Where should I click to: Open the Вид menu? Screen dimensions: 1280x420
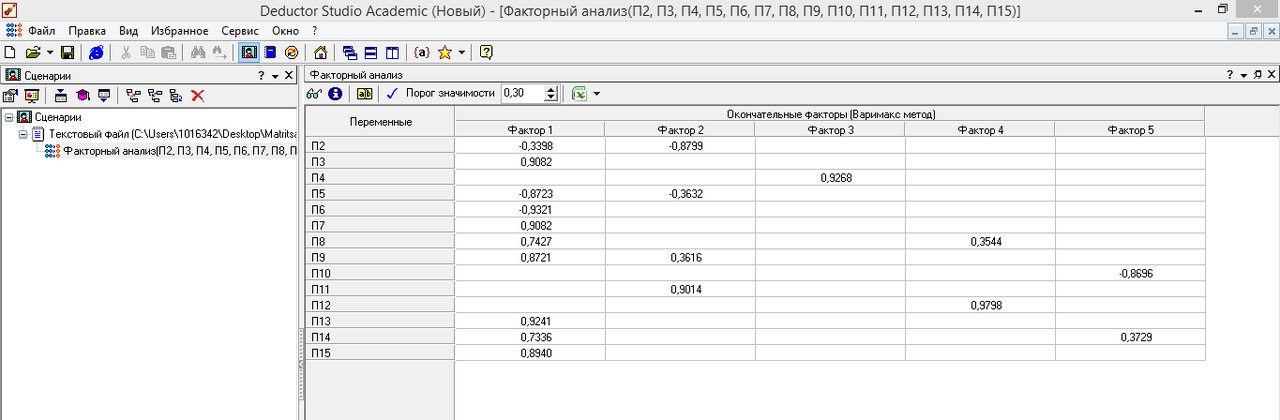click(128, 31)
